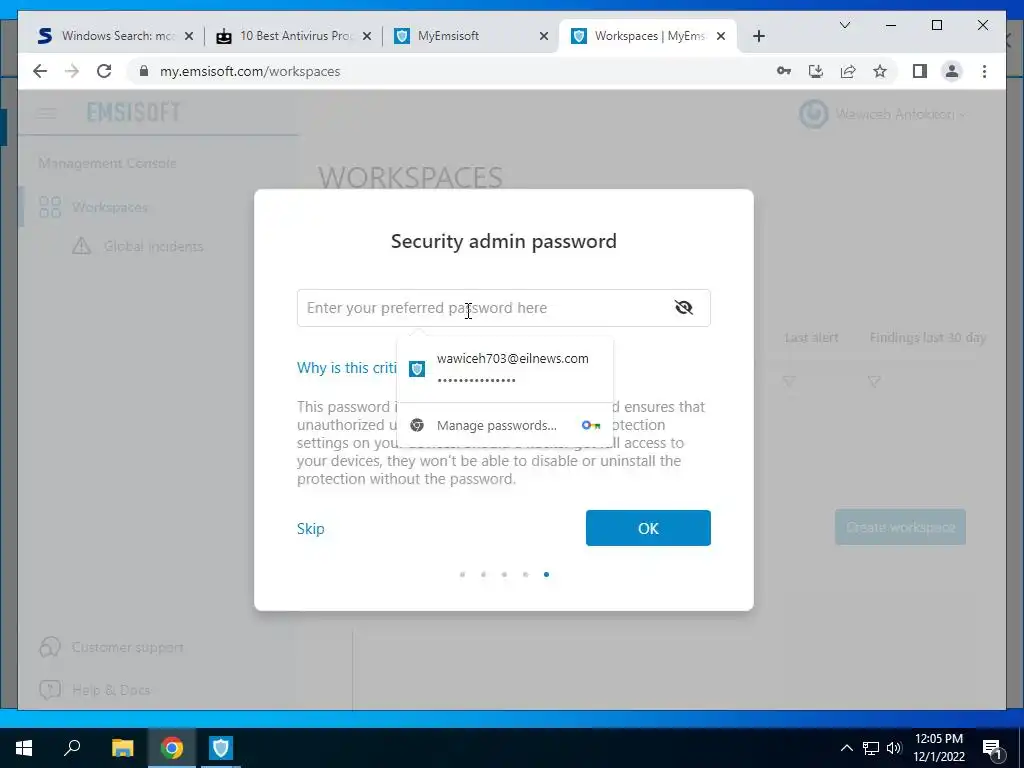Close the Workspaces tab

[x=721, y=36]
